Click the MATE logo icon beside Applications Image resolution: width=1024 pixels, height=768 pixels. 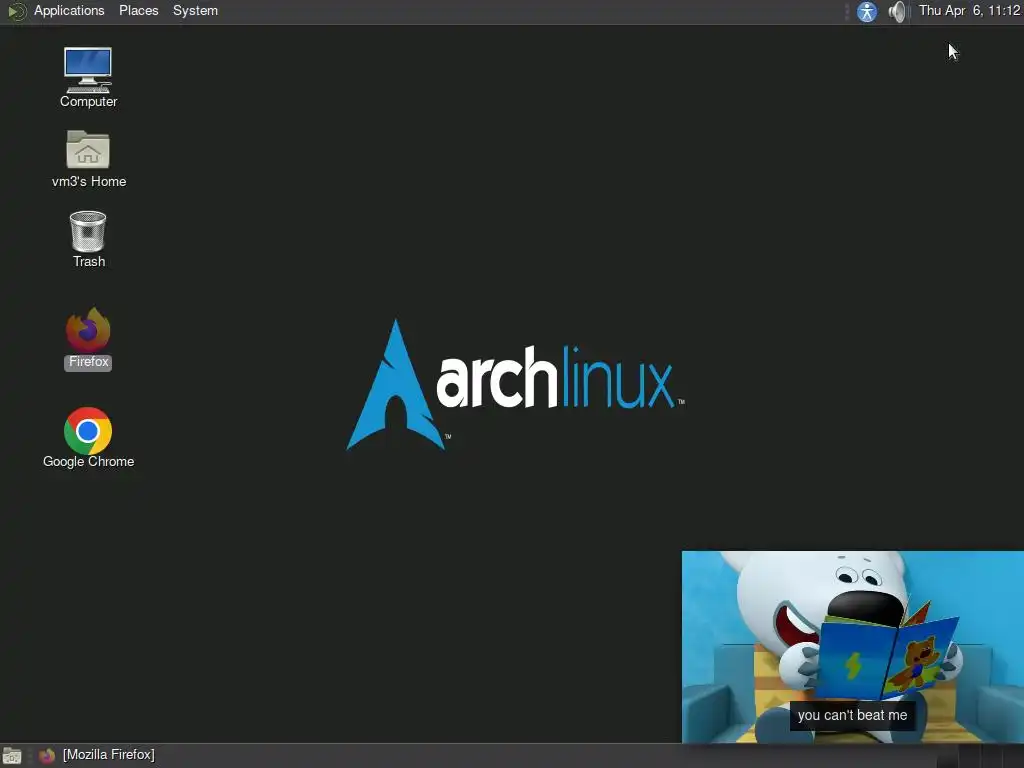pyautogui.click(x=17, y=11)
